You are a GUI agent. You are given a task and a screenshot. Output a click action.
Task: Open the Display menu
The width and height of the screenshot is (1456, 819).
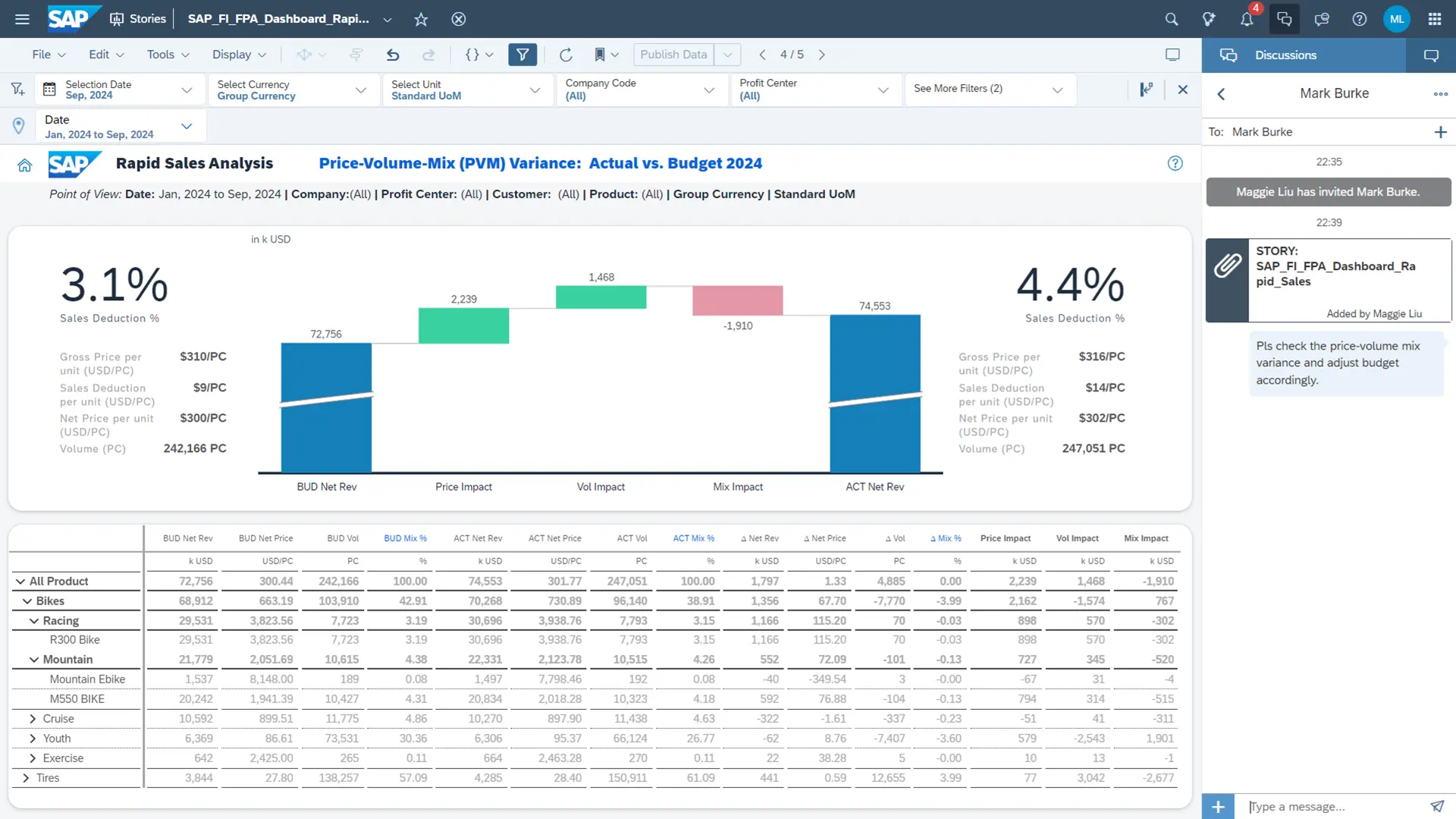(240, 55)
